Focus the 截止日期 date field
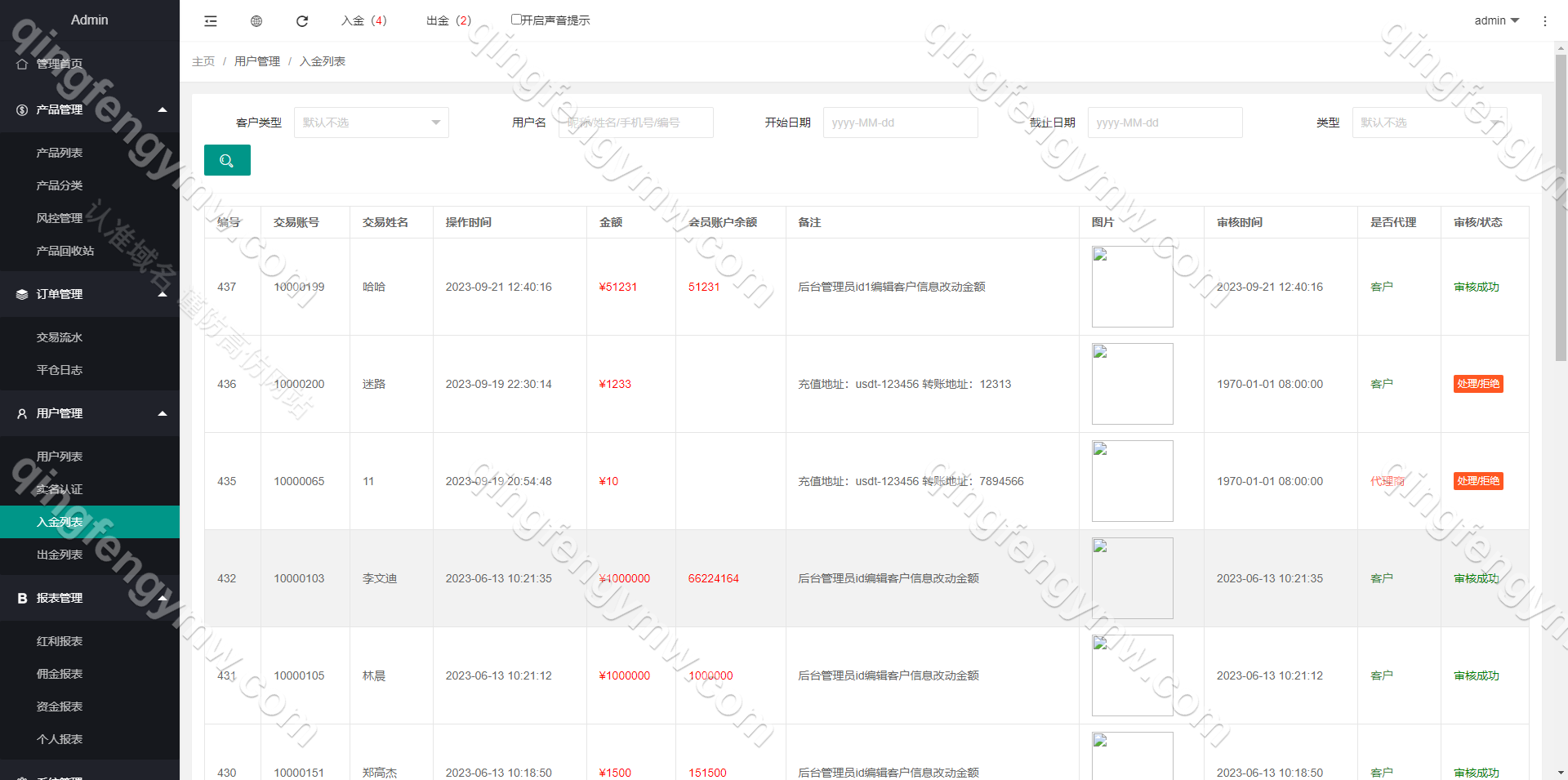 1165,123
